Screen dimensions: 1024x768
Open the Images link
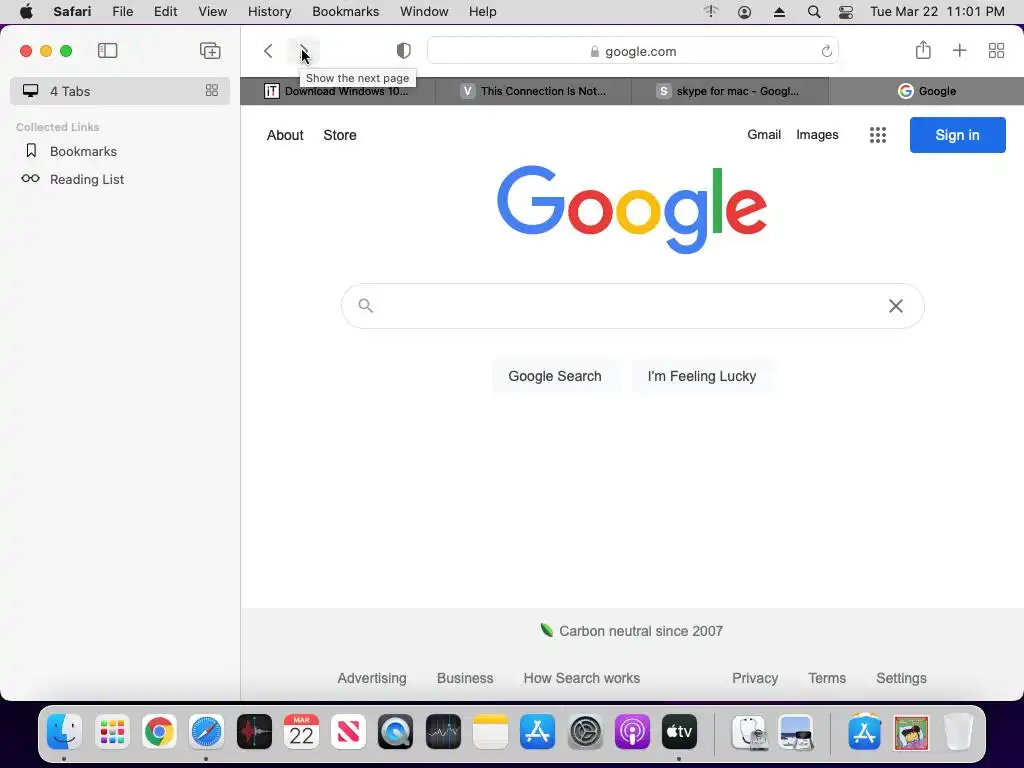[817, 135]
